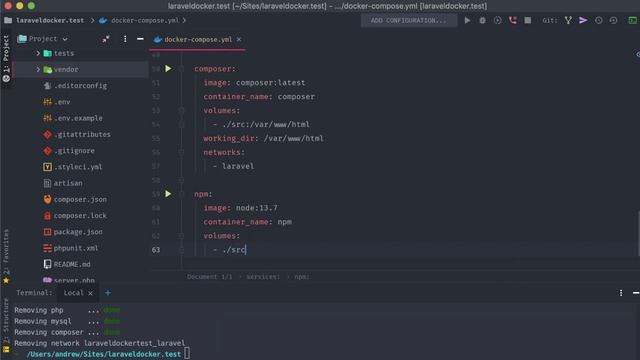Click the 'image: node:13.7' line
640x360 pixels.
tap(240, 208)
